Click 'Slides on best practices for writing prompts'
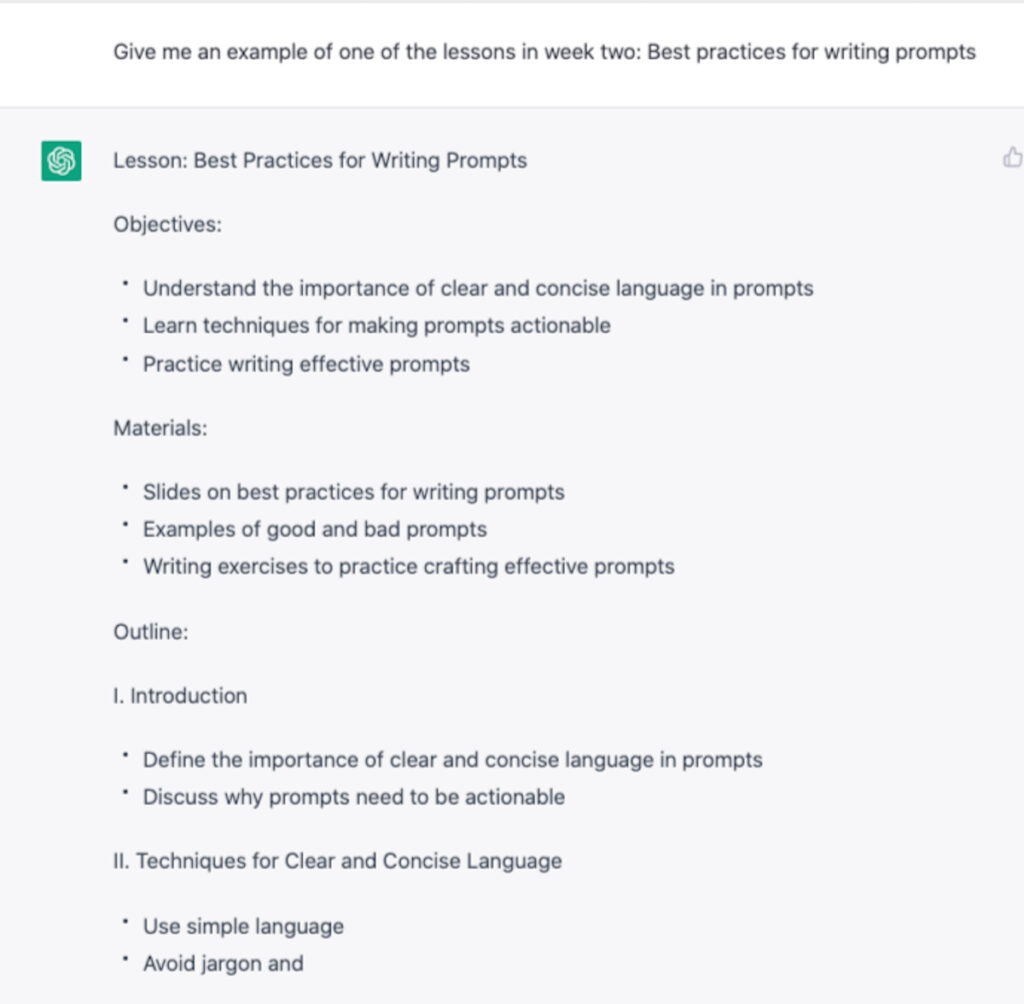Image resolution: width=1024 pixels, height=1004 pixels. click(x=353, y=493)
